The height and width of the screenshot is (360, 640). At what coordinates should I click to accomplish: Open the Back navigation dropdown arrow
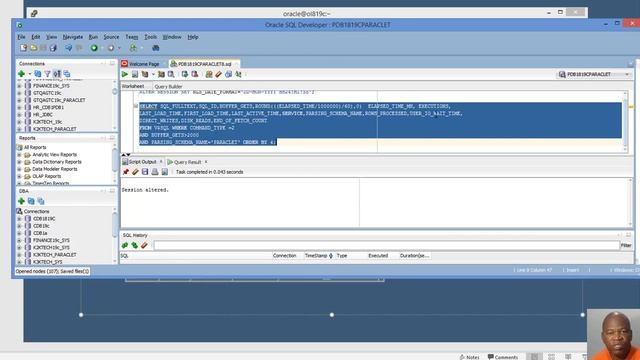[x=102, y=48]
